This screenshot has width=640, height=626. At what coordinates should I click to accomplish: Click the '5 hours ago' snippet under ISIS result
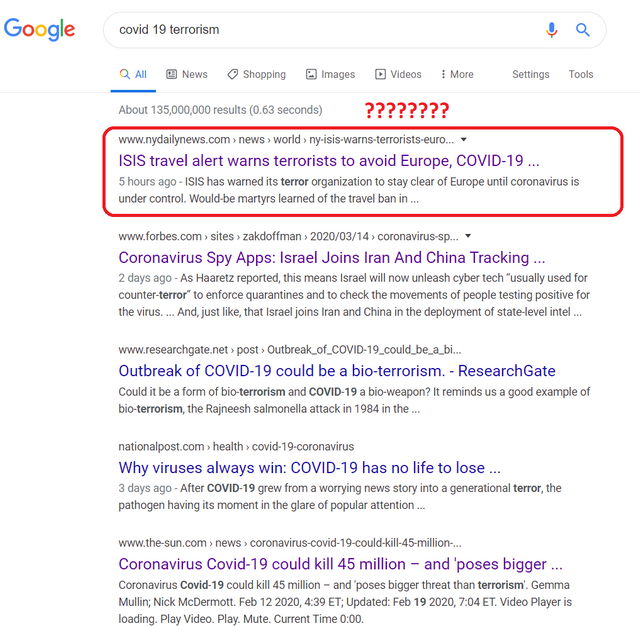349,190
